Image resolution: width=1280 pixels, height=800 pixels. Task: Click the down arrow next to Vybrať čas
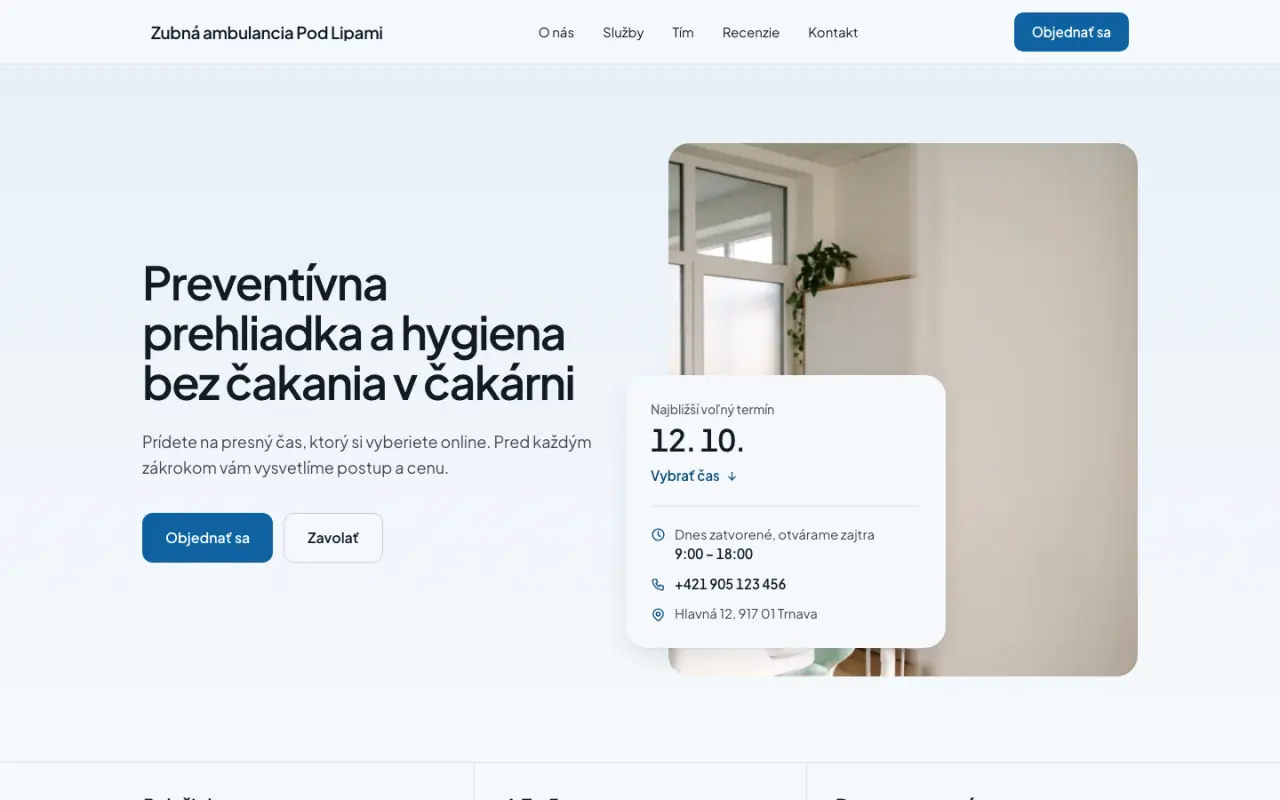(x=732, y=476)
